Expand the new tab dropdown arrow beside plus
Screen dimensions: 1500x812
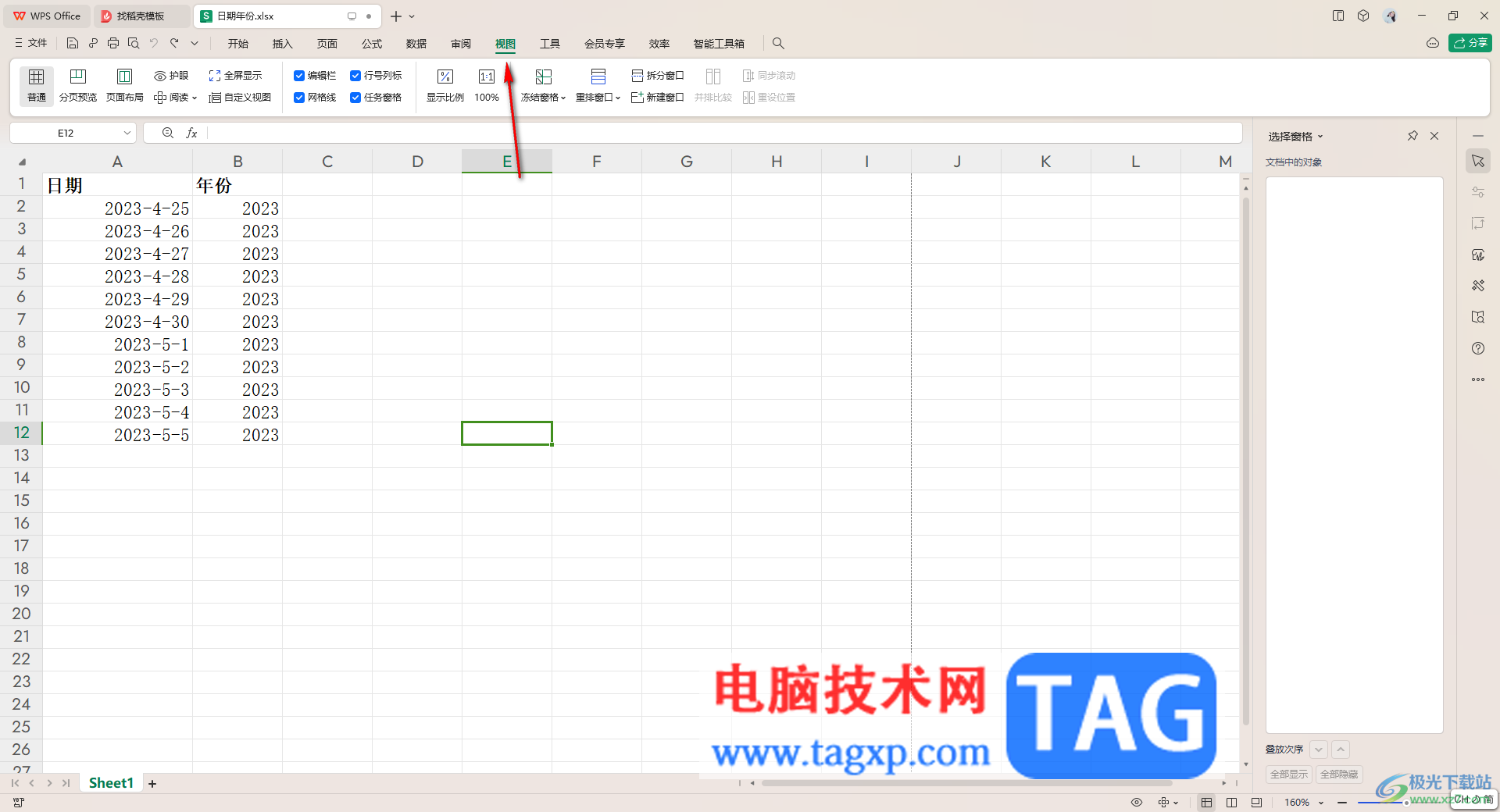click(412, 16)
